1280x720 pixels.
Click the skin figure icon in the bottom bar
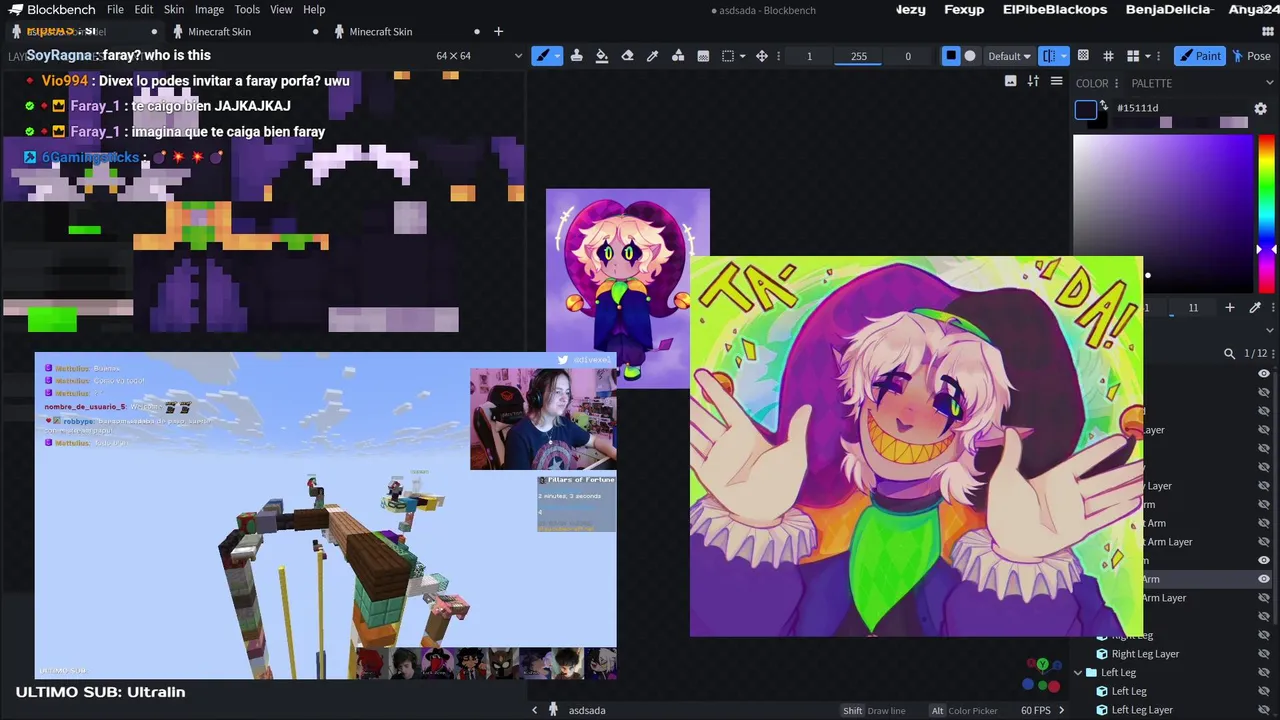[553, 710]
